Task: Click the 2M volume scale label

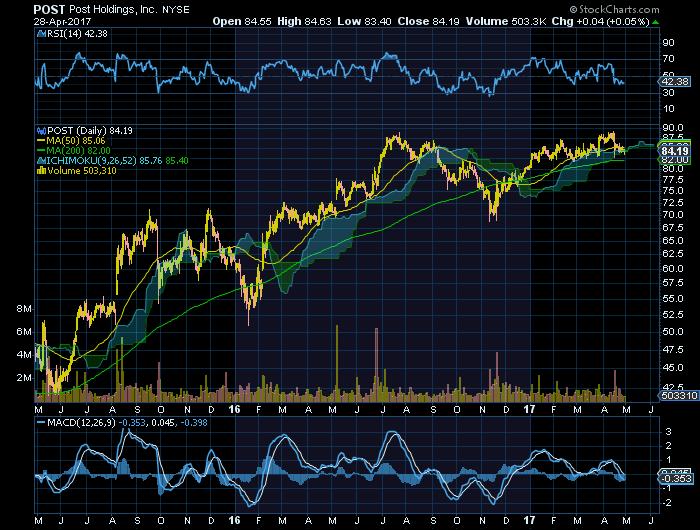Action: coord(24,378)
